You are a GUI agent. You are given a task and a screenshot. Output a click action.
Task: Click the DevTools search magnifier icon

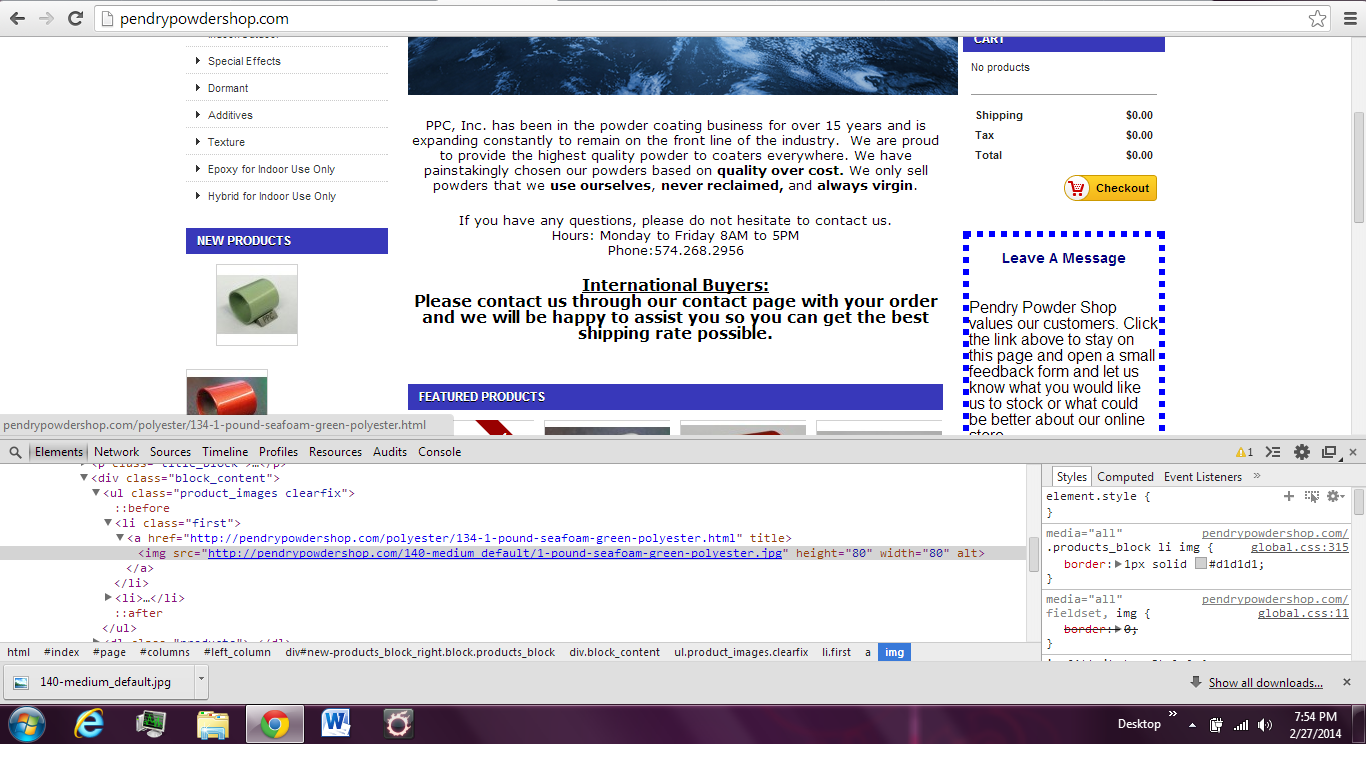15,452
